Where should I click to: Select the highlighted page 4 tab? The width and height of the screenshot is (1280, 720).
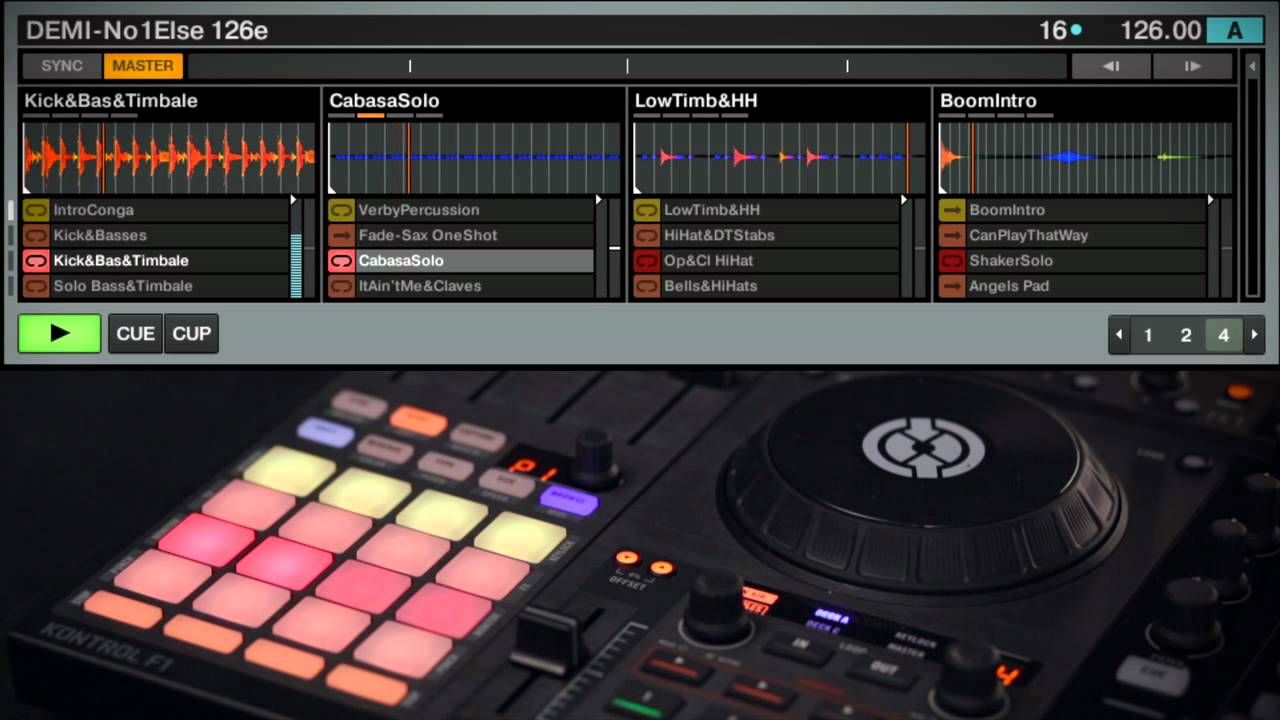coord(1223,335)
